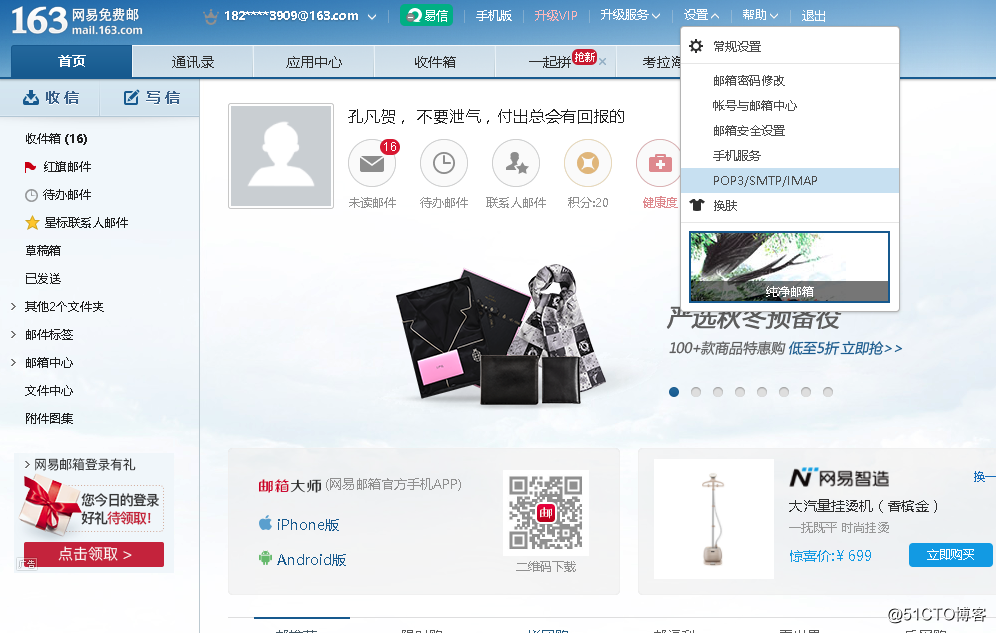Open 文件中心 in sidebar
The width and height of the screenshot is (996, 633).
49,390
